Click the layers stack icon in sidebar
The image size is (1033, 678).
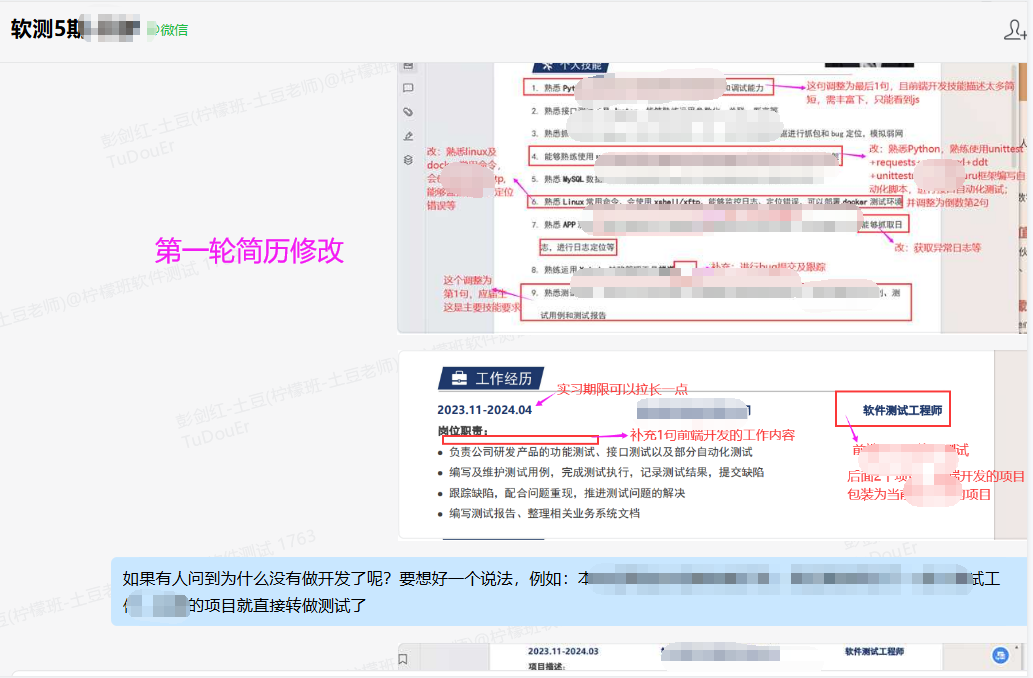point(408,160)
